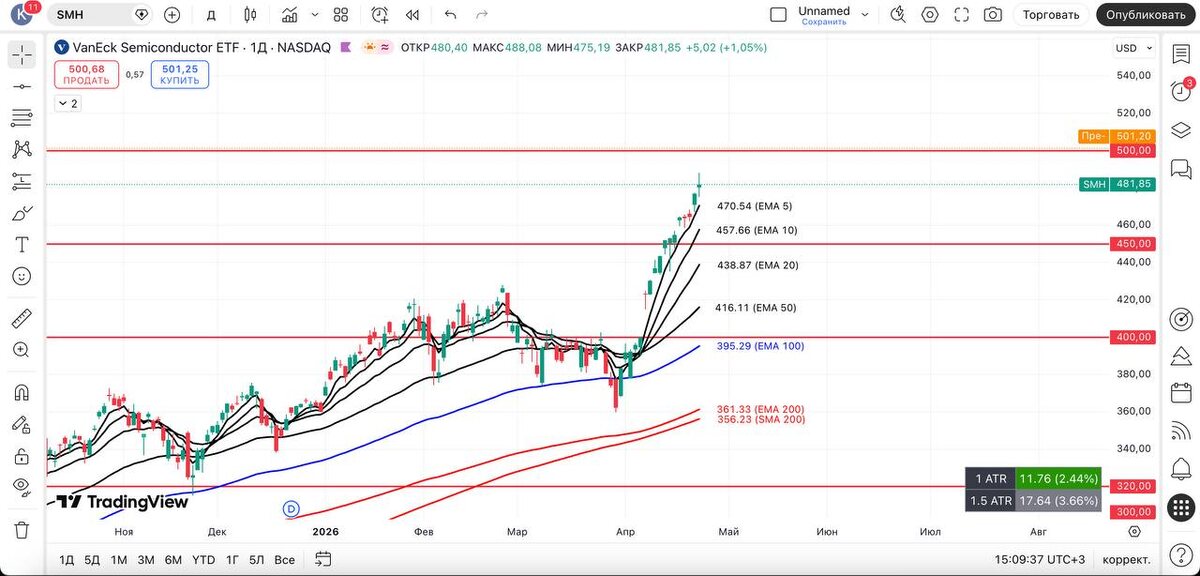Viewport: 1200px width, 576px height.
Task: Open the Д timeframe interval selector
Action: 211,15
